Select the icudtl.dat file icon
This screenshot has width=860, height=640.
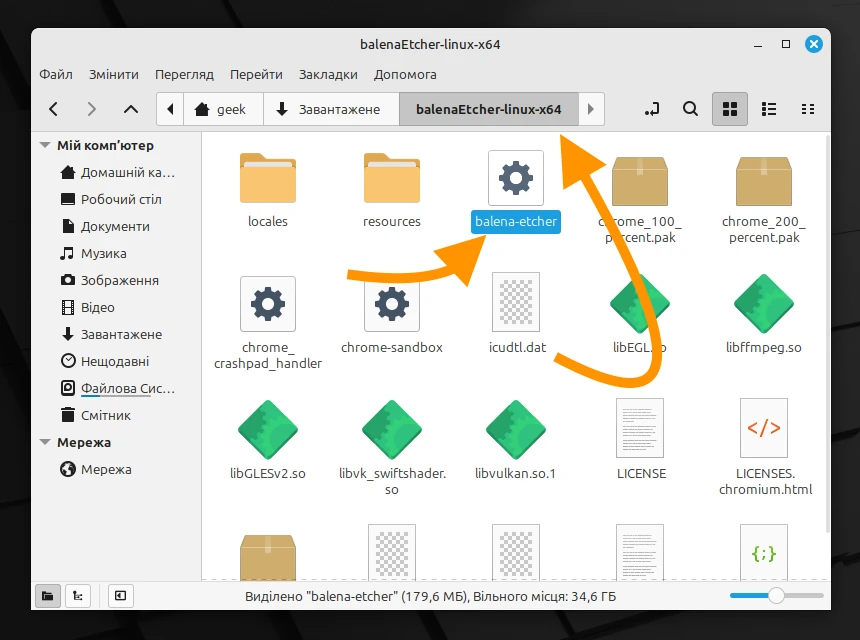[516, 302]
